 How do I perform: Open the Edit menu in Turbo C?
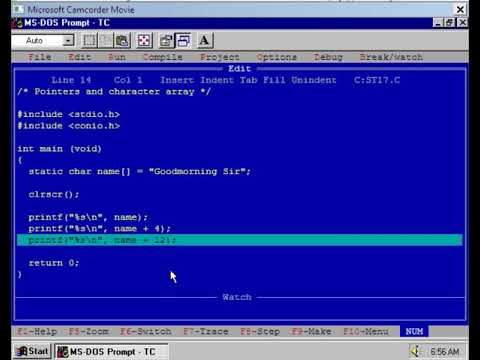(x=79, y=57)
